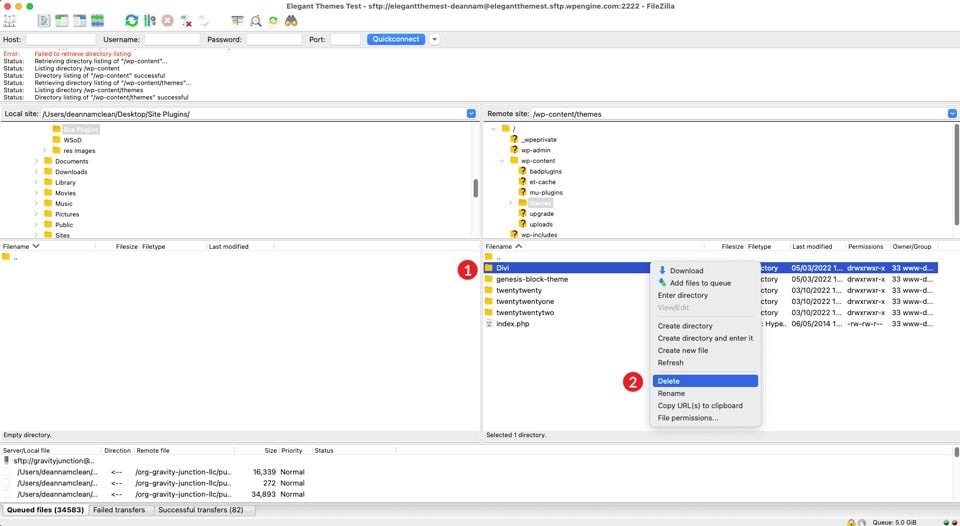The width and height of the screenshot is (960, 526).
Task: Click the Synchronized browsing icon
Action: pyautogui.click(x=273, y=20)
